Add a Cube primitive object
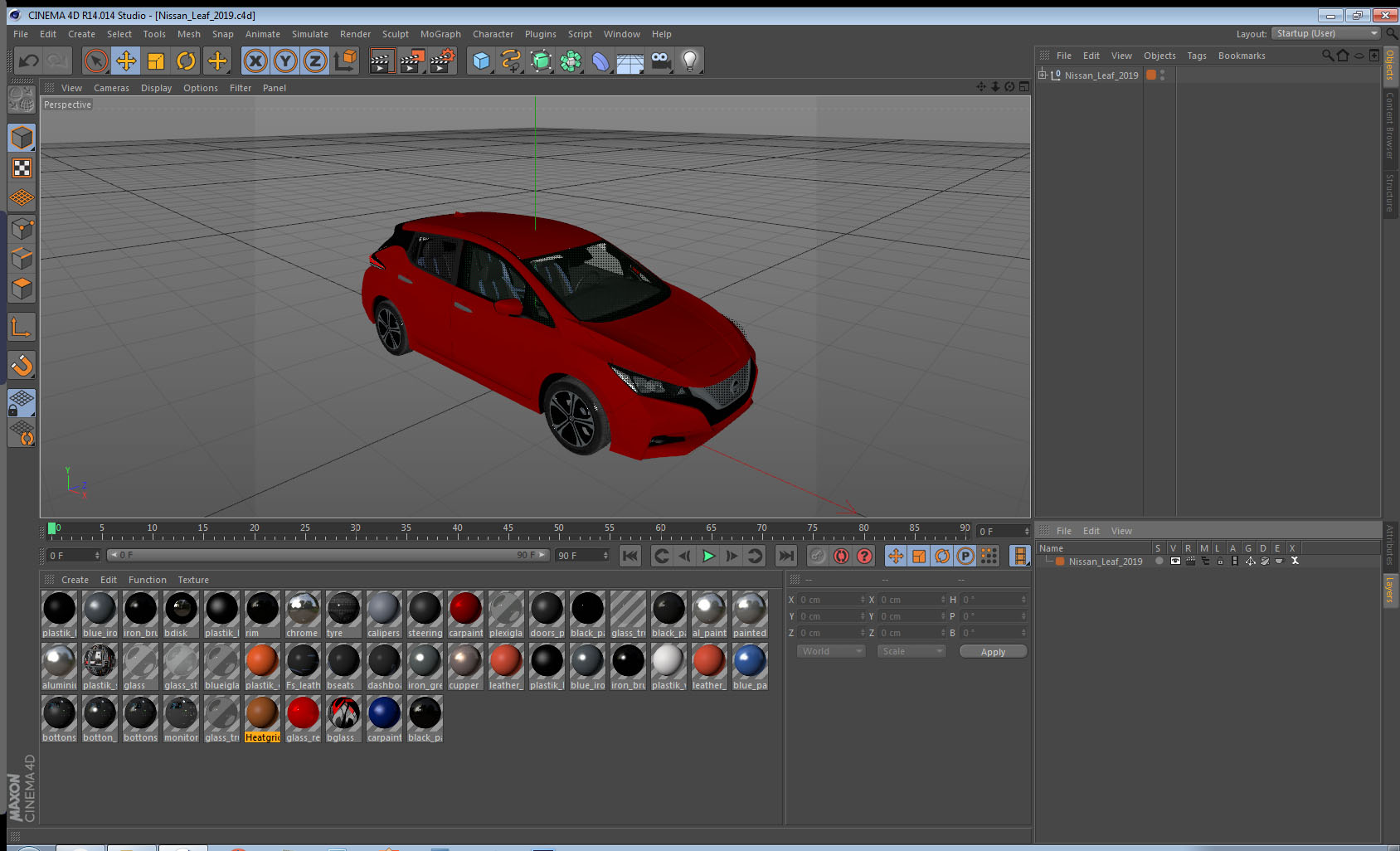 (x=481, y=61)
